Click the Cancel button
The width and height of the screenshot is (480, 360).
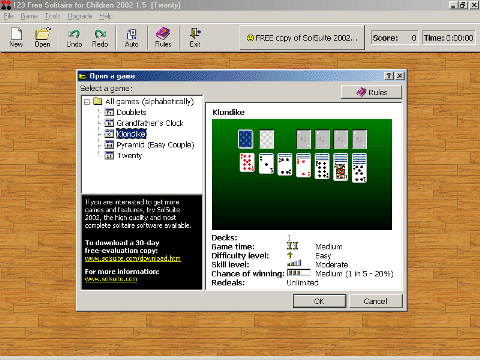pyautogui.click(x=376, y=301)
